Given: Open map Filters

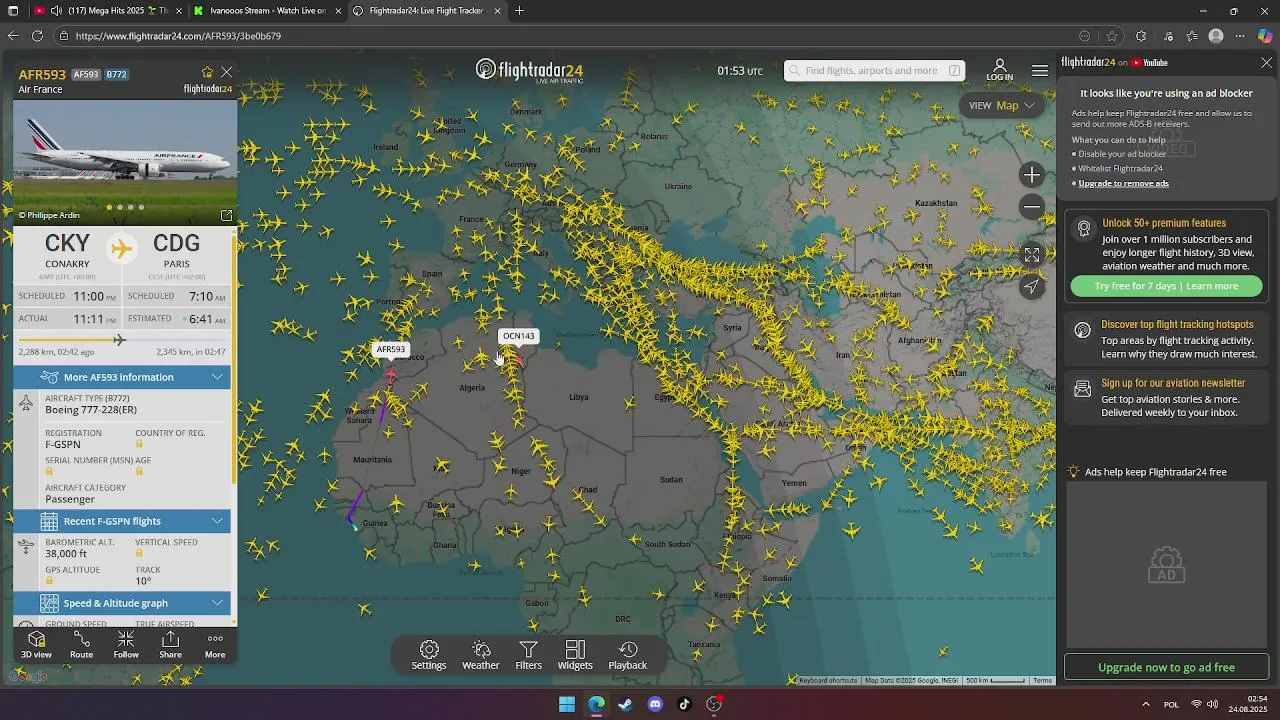Looking at the screenshot, I should (528, 656).
